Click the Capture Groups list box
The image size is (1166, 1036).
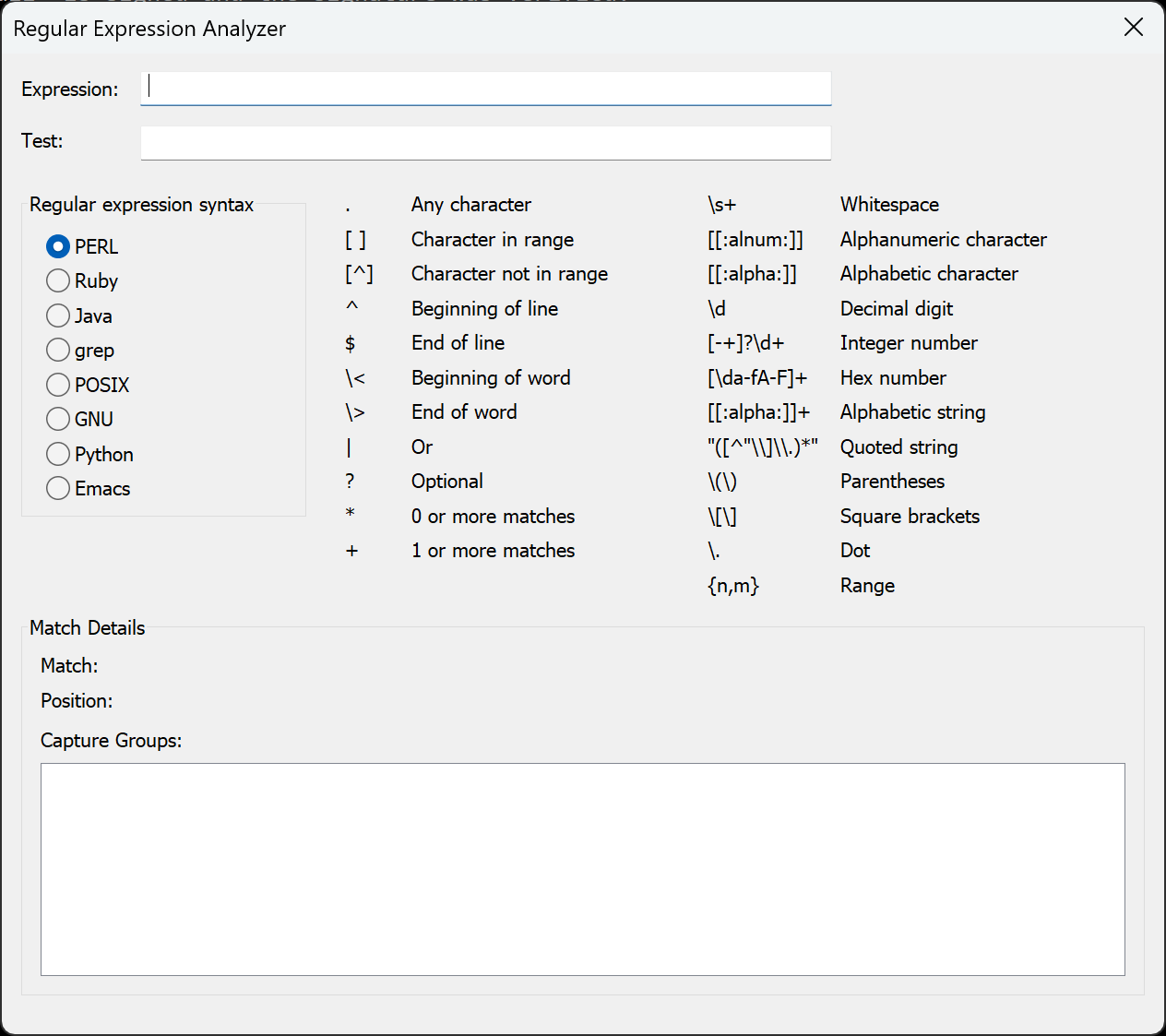pos(583,869)
